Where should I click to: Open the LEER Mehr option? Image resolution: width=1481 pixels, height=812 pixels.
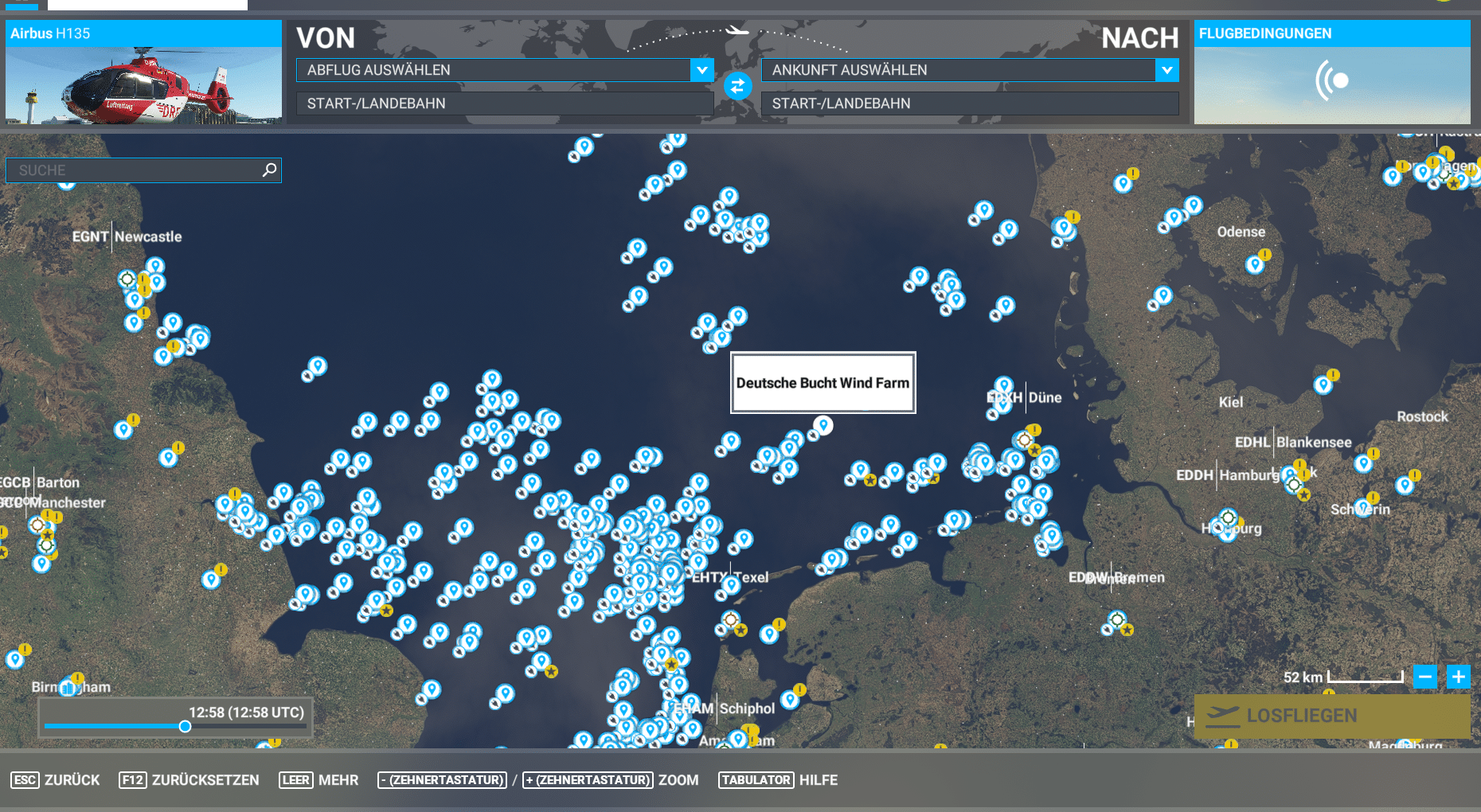click(318, 780)
